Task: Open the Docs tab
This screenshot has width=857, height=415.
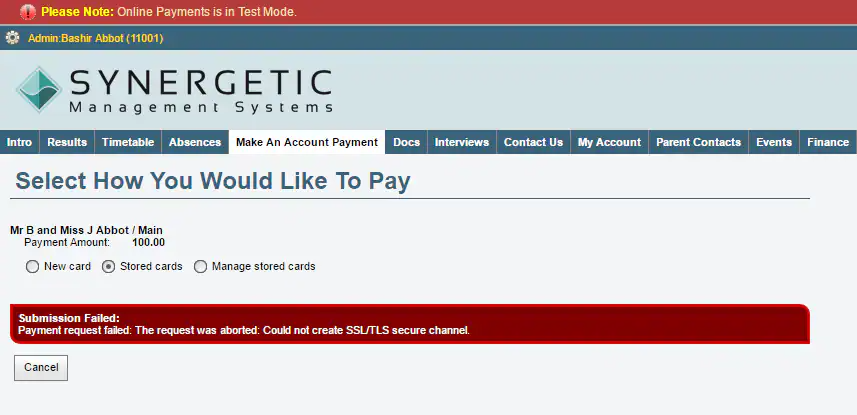Action: pos(407,142)
